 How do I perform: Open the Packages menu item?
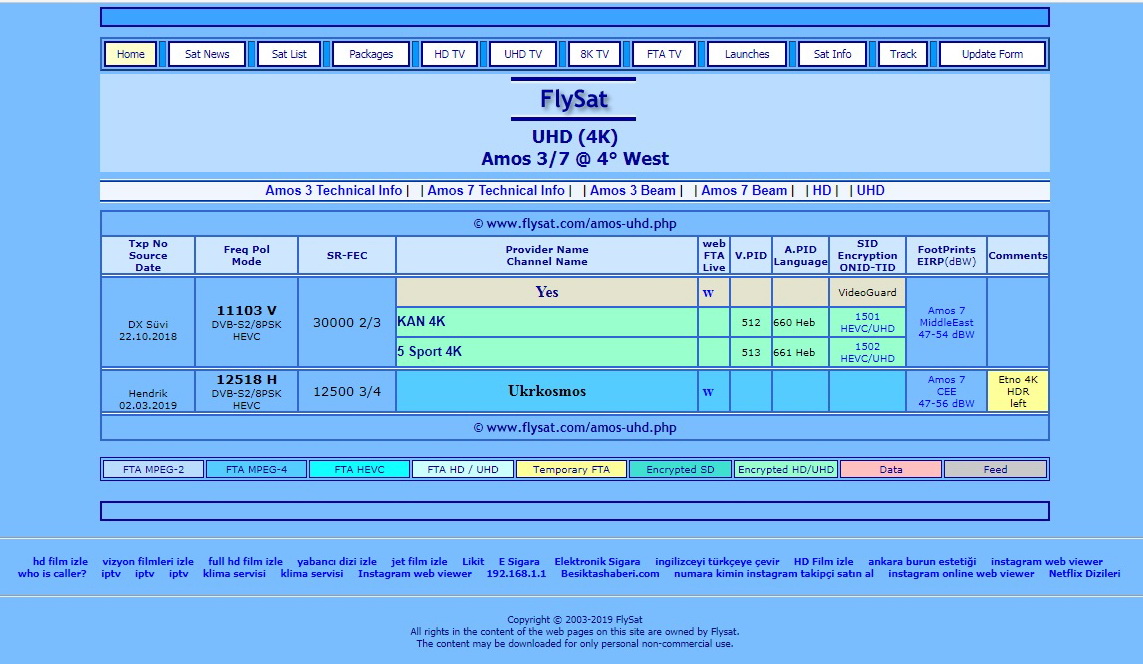[370, 54]
